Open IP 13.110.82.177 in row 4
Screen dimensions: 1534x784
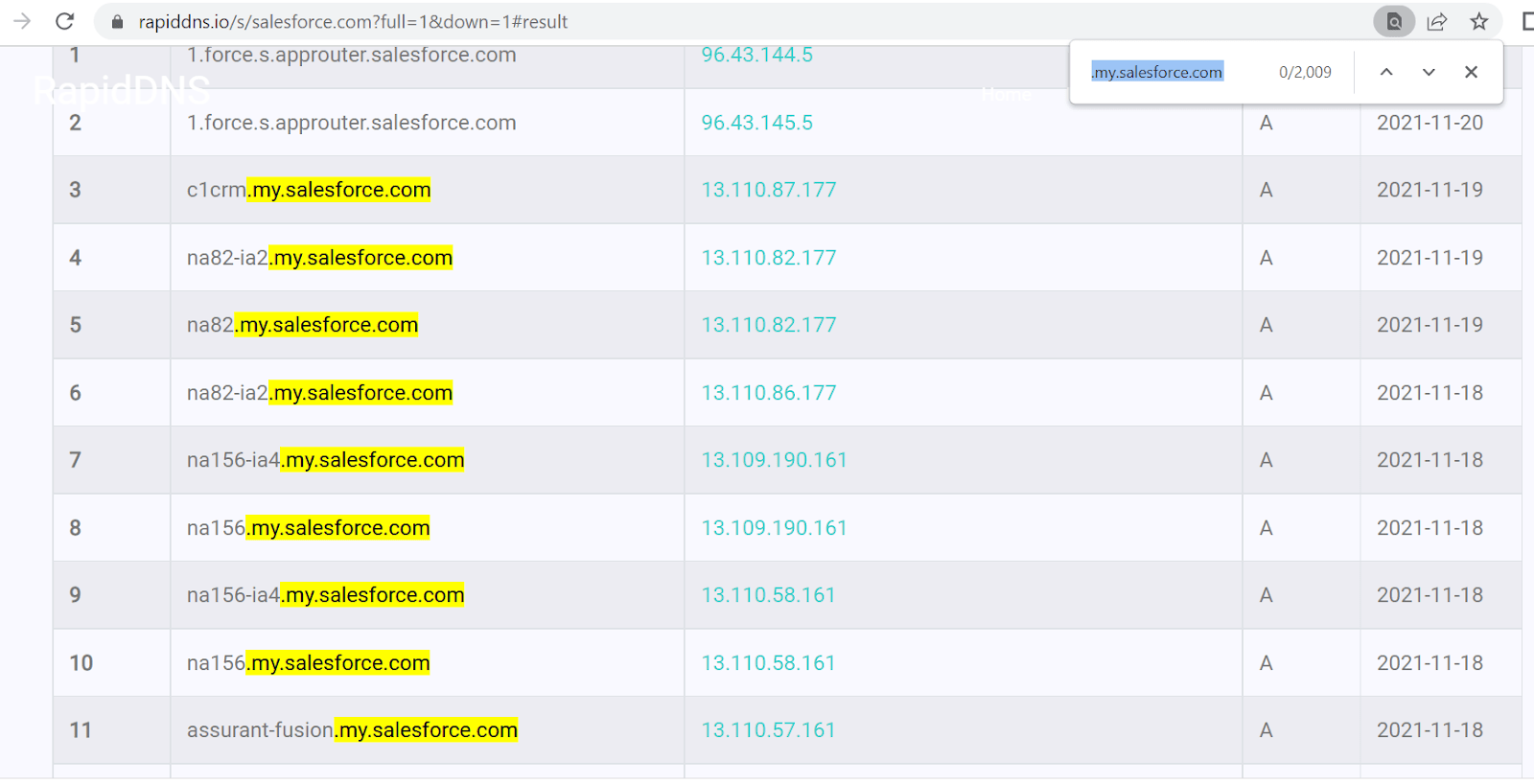769,258
